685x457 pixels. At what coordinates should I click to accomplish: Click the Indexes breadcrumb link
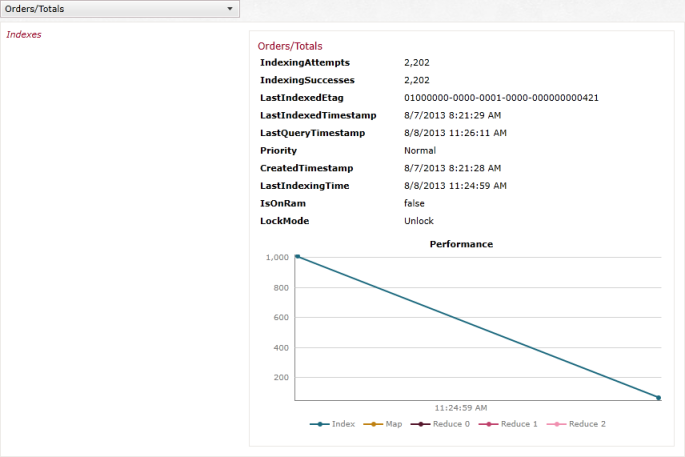click(x=24, y=35)
